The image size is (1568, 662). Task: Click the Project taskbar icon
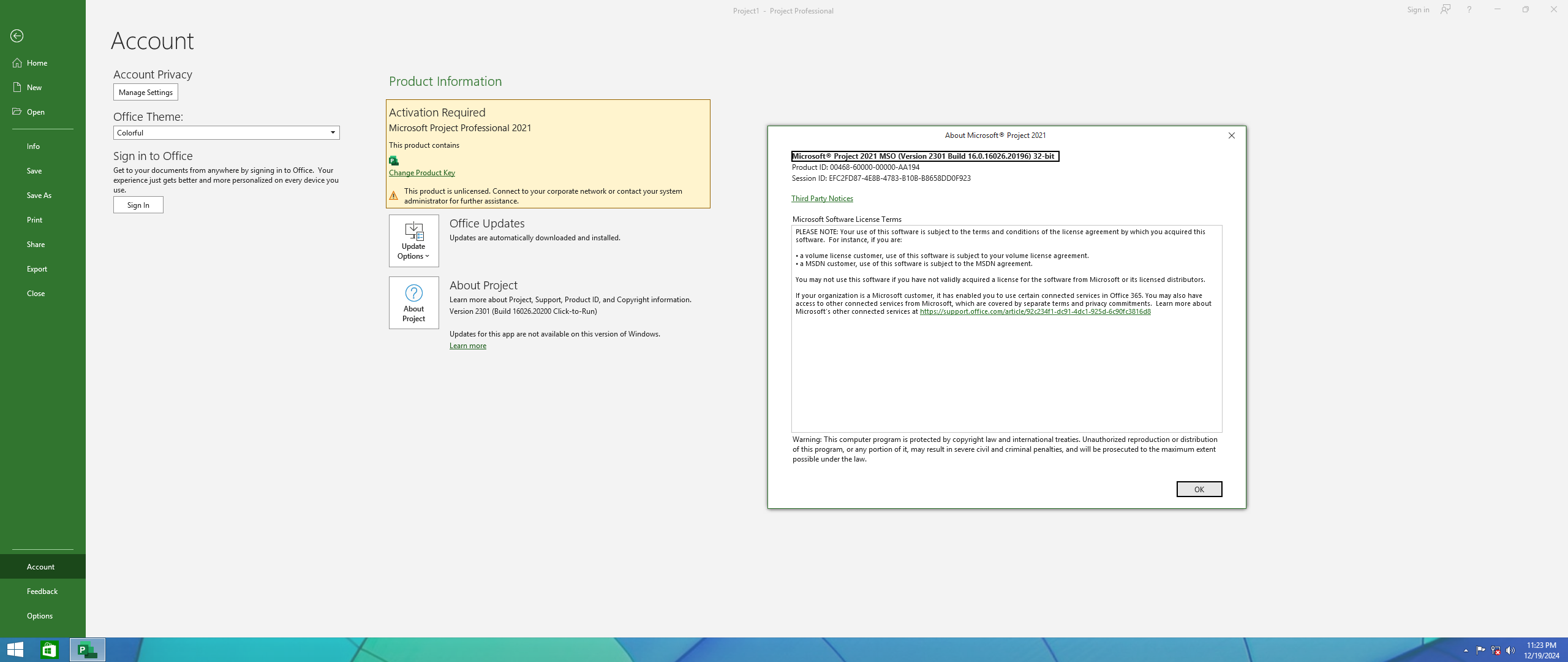coord(88,650)
